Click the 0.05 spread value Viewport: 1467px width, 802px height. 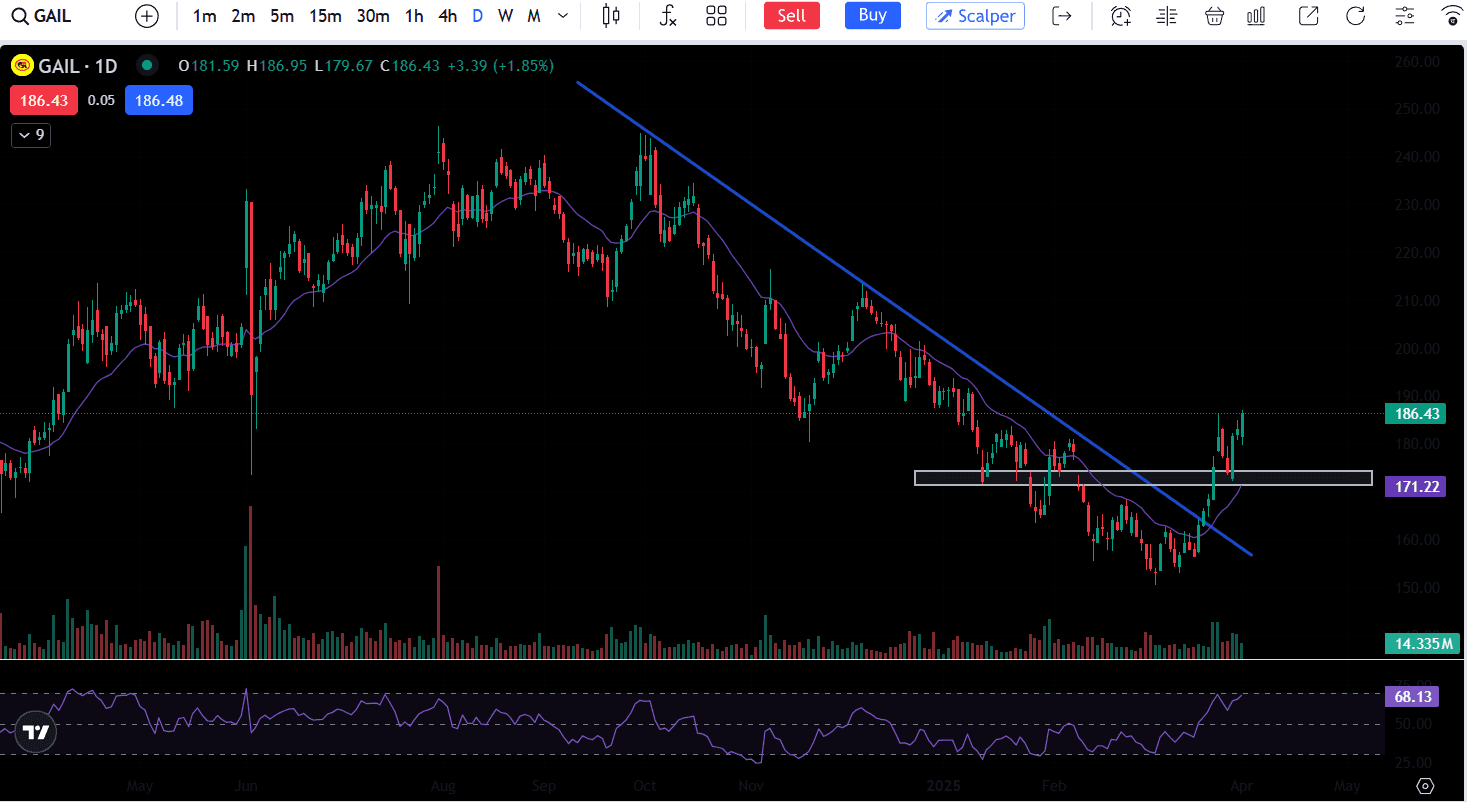pyautogui.click(x=101, y=101)
